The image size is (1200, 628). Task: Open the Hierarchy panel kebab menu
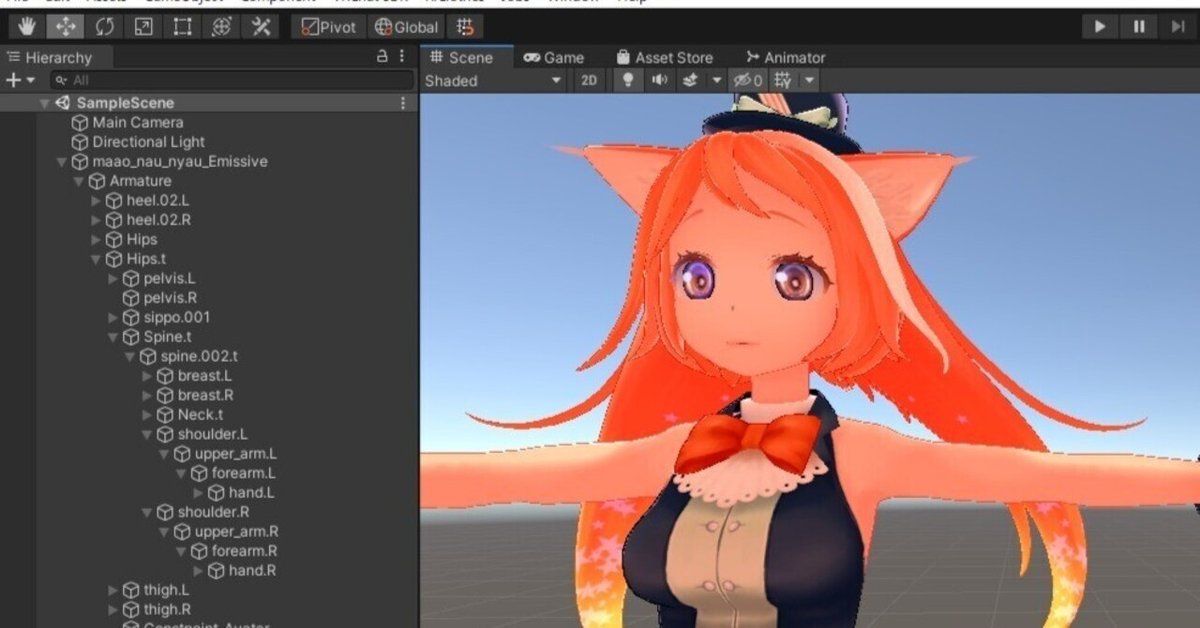[x=402, y=57]
